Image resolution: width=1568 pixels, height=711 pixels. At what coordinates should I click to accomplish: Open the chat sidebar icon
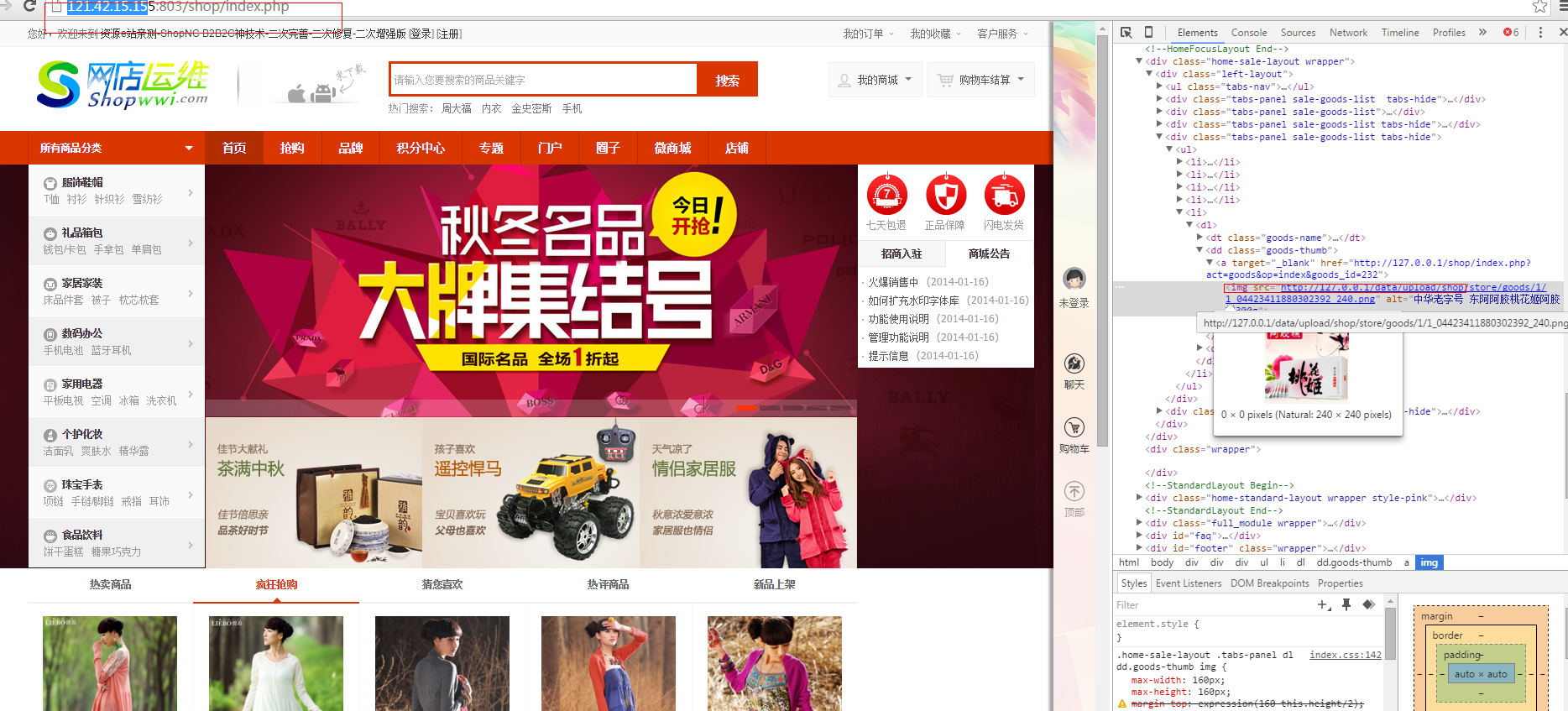[1074, 363]
